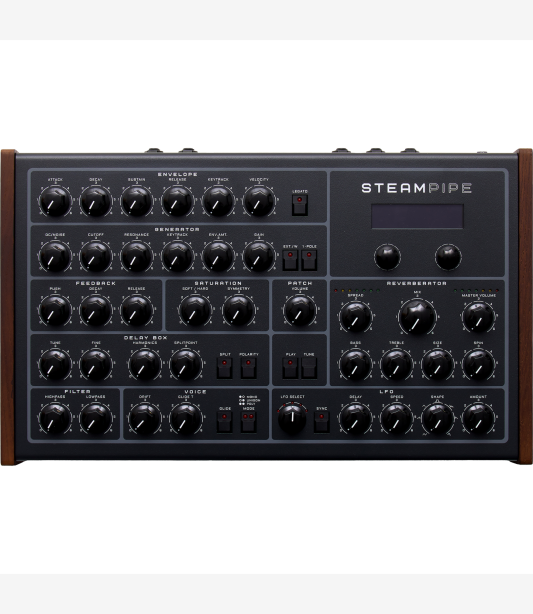Click the Master Volume knob
Viewport: 533px width, 614px height.
coord(478,317)
